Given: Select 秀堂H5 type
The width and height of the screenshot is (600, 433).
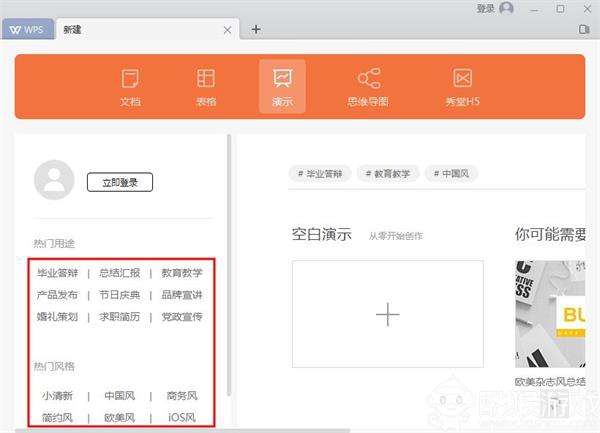Looking at the screenshot, I should point(462,87).
